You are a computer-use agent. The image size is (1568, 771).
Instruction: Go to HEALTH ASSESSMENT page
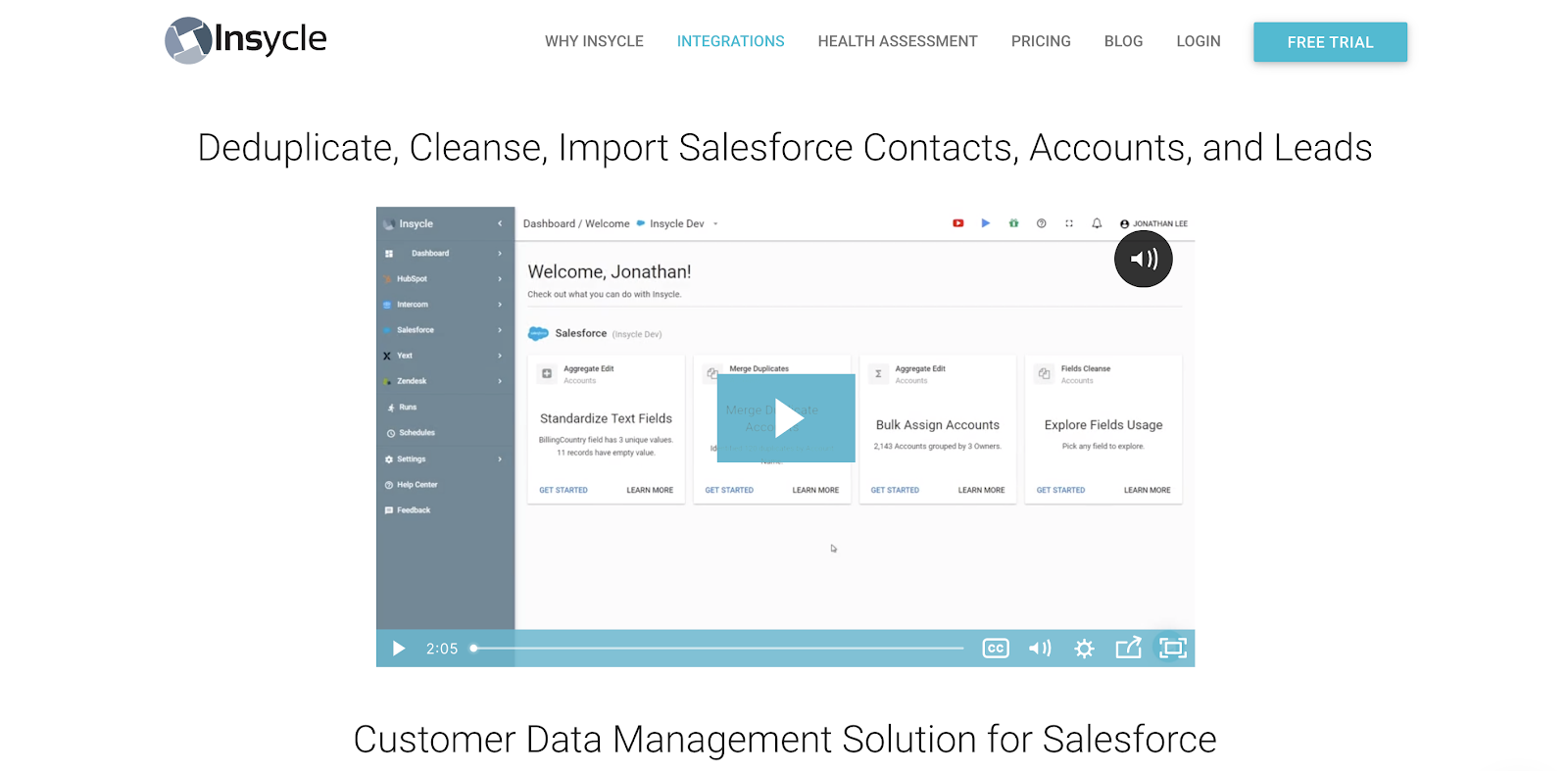coord(898,41)
